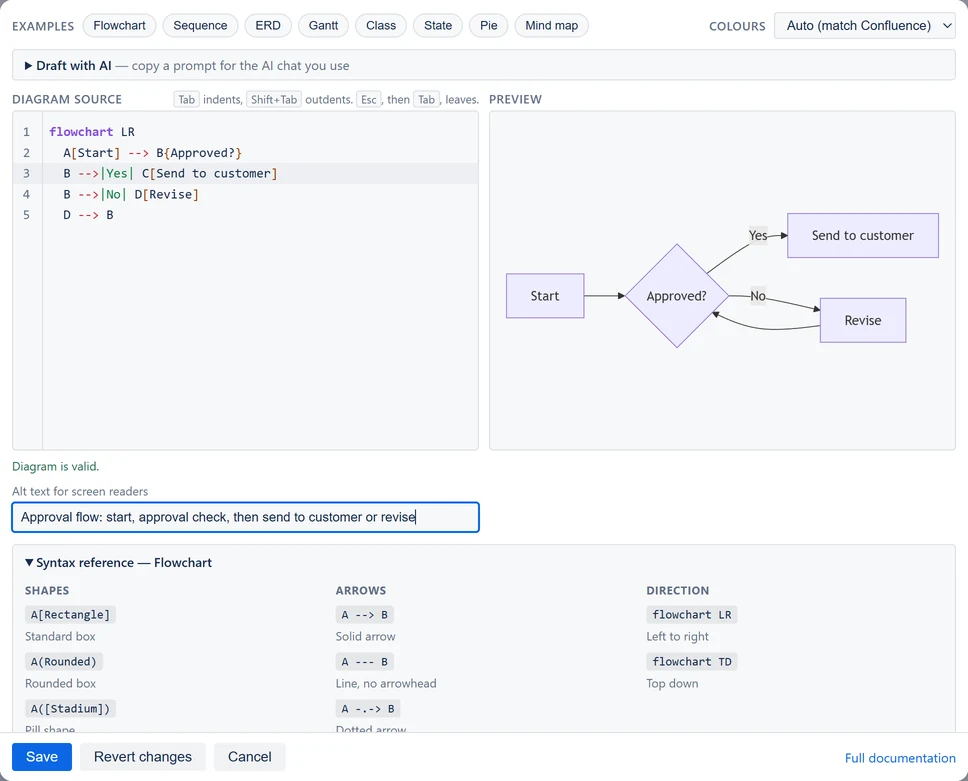Click the 'A --- B' line snippet
968x781 pixels.
click(x=365, y=662)
